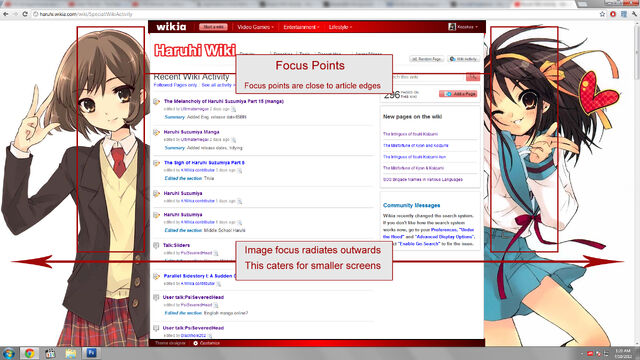Open the Entertainment dropdown menu
The image size is (640, 360).
(301, 27)
